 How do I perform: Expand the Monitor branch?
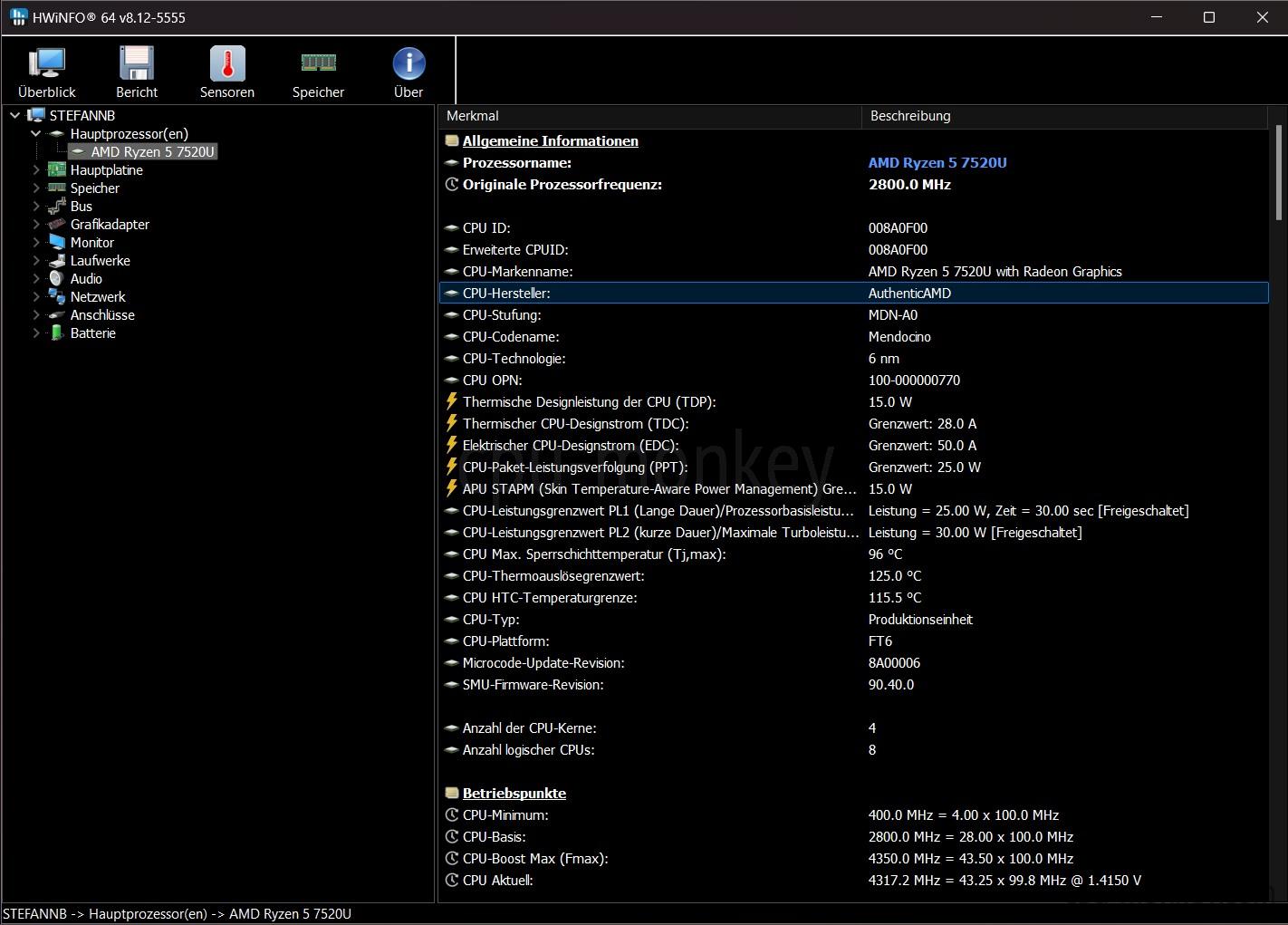click(x=36, y=243)
